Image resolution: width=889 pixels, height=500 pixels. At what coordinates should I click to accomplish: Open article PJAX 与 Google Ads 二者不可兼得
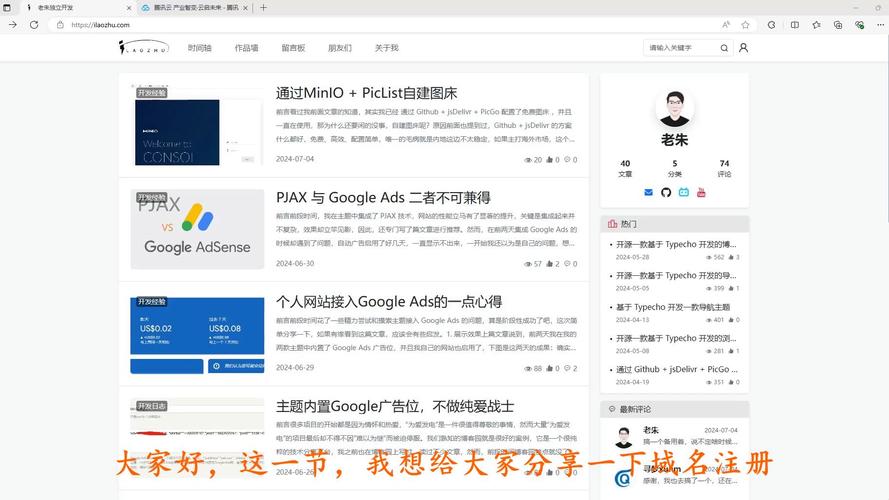383,197
